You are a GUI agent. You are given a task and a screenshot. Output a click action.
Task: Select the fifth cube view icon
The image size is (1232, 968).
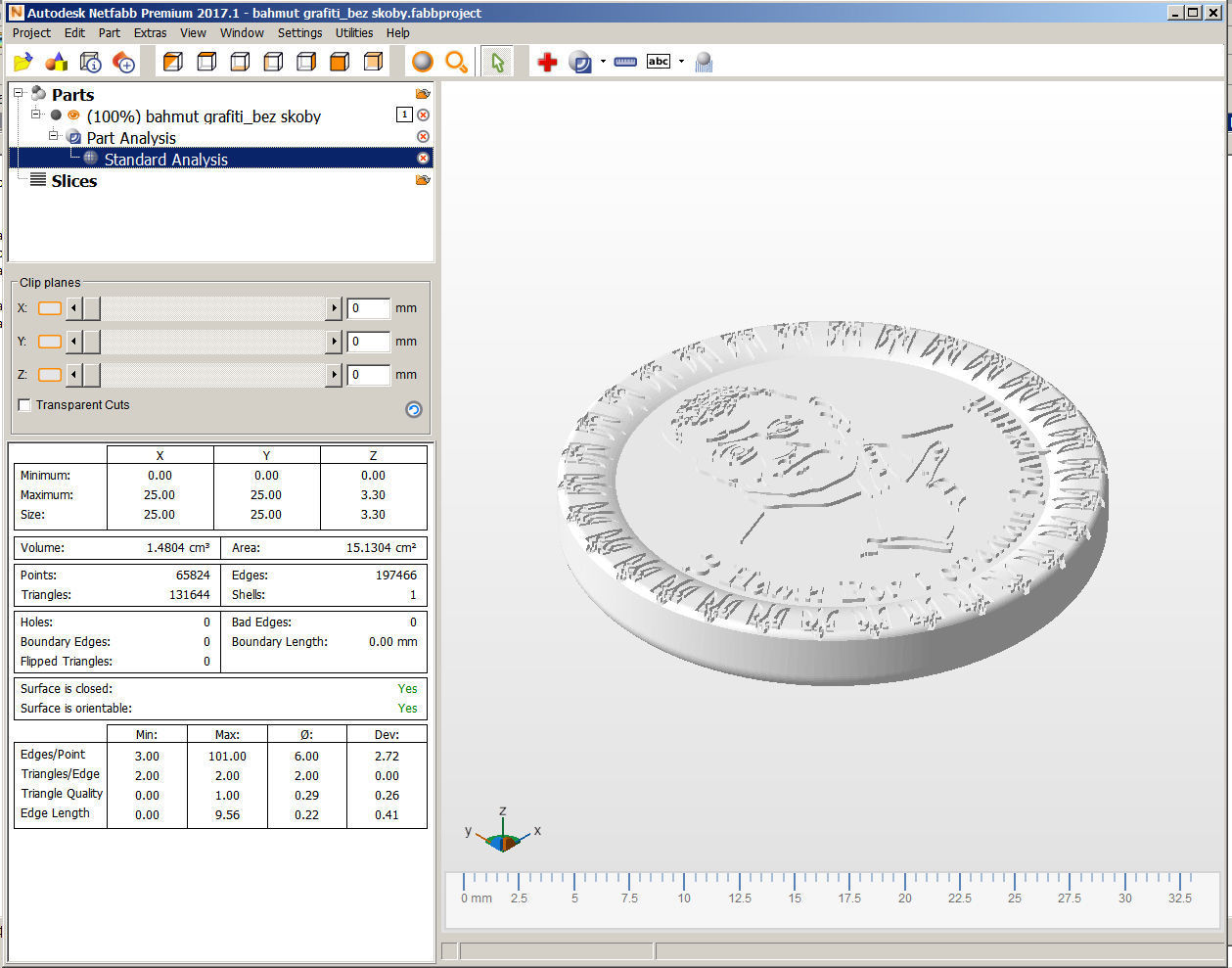(x=306, y=63)
